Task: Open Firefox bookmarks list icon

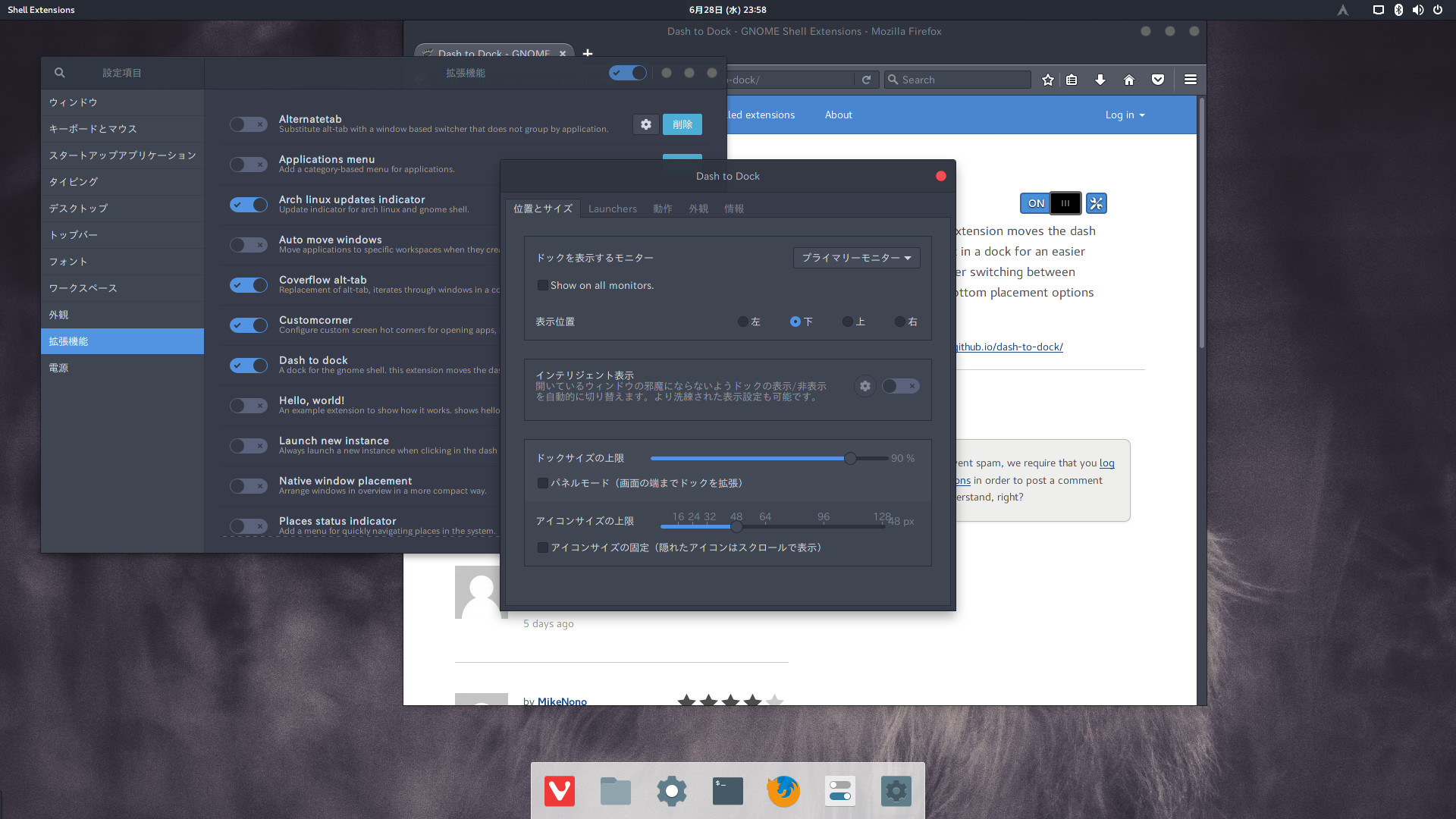Action: [x=1072, y=80]
